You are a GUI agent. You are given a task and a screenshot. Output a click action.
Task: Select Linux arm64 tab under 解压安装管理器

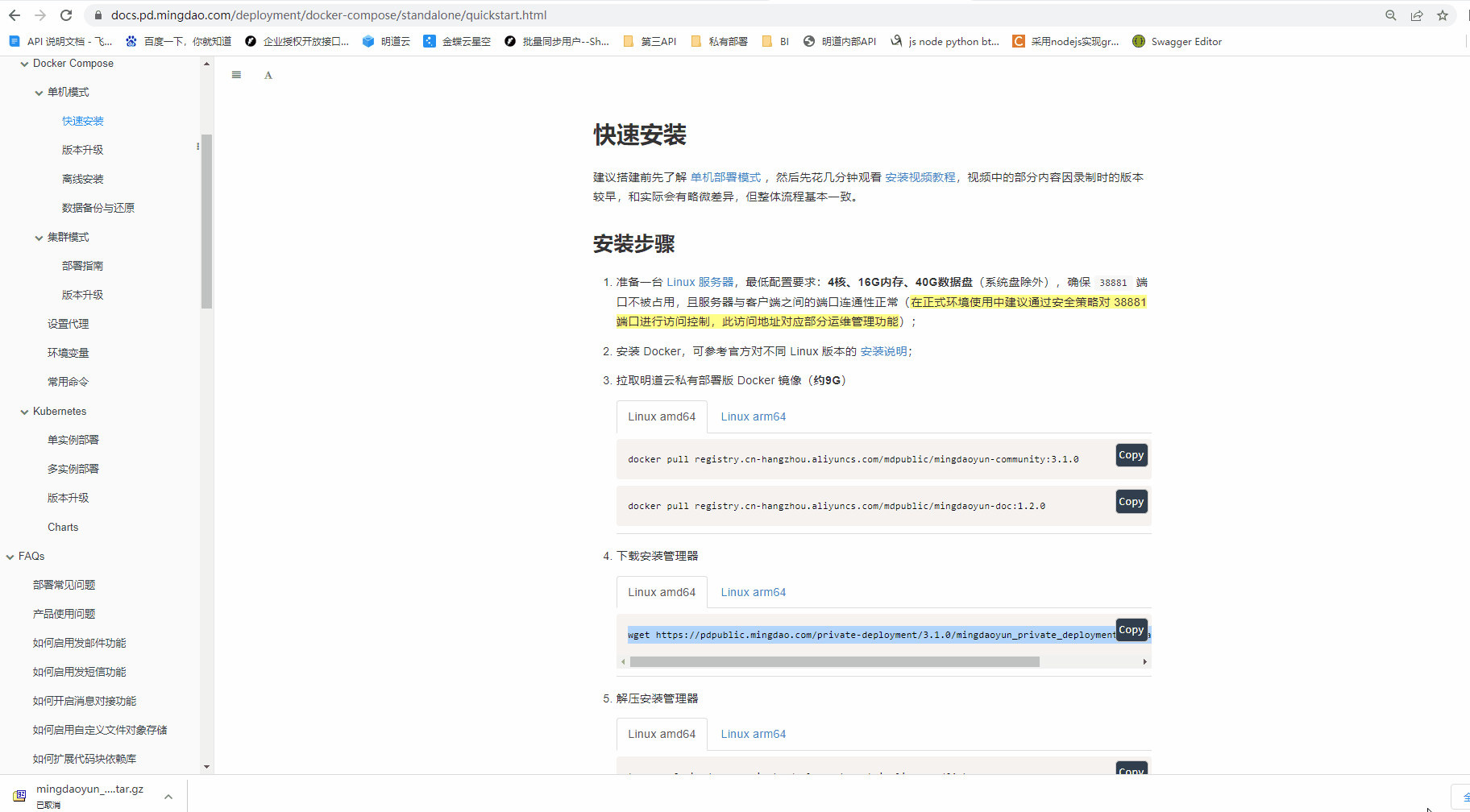point(753,734)
